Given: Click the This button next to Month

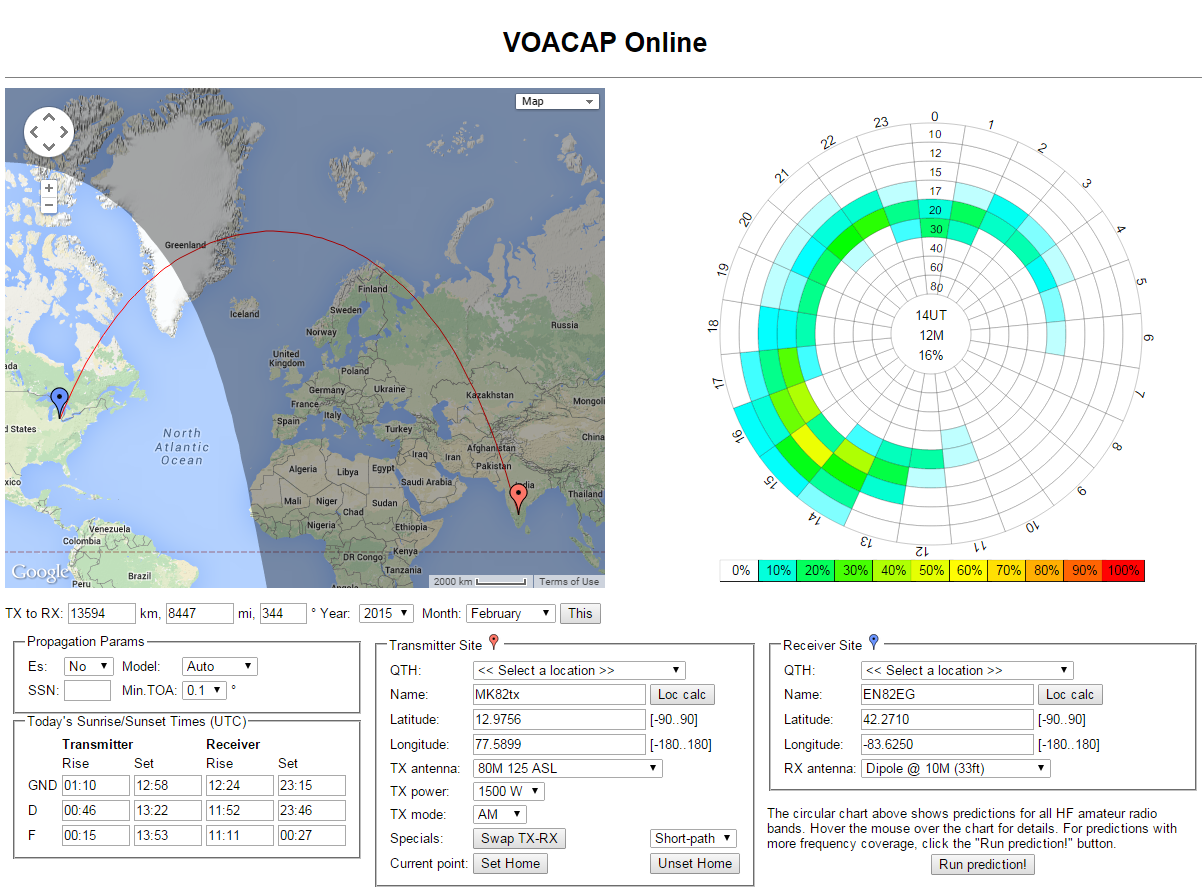Looking at the screenshot, I should (x=580, y=613).
